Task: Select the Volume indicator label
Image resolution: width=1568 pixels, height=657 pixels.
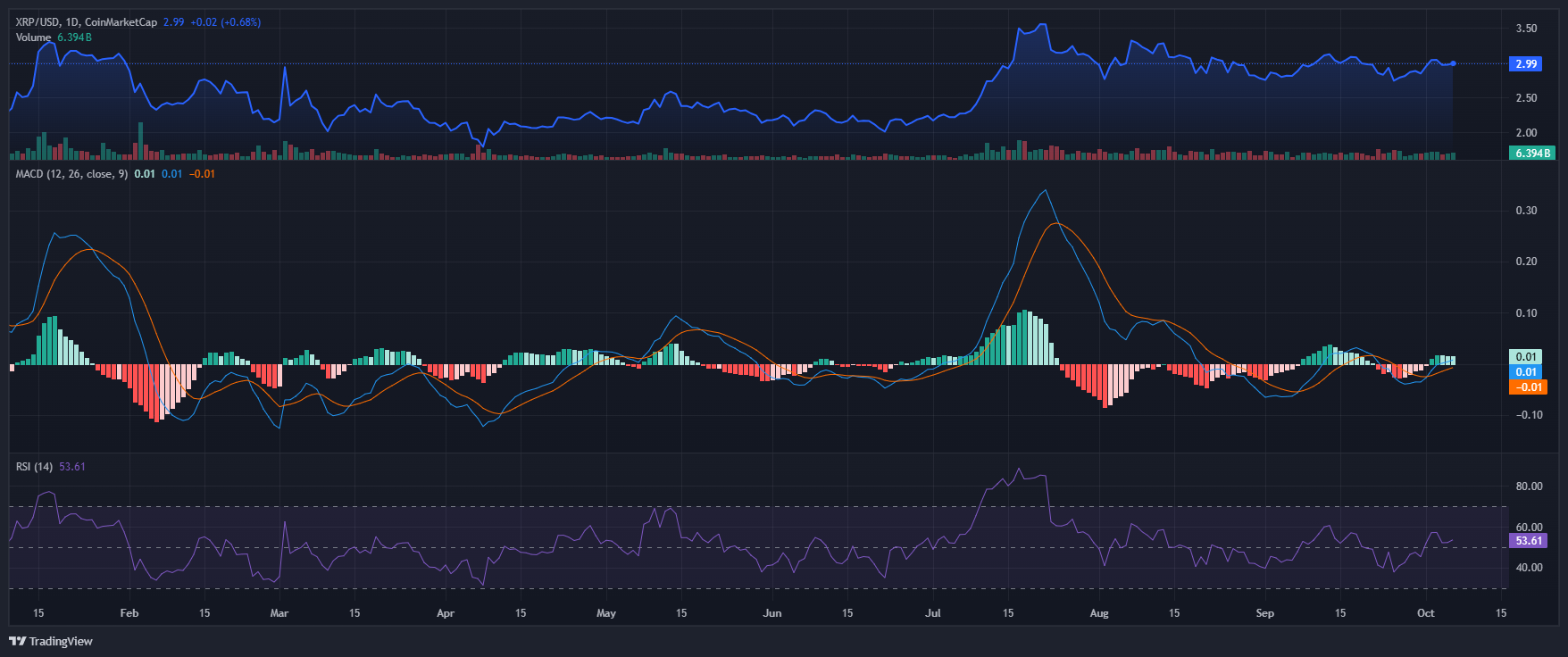Action: pos(33,37)
